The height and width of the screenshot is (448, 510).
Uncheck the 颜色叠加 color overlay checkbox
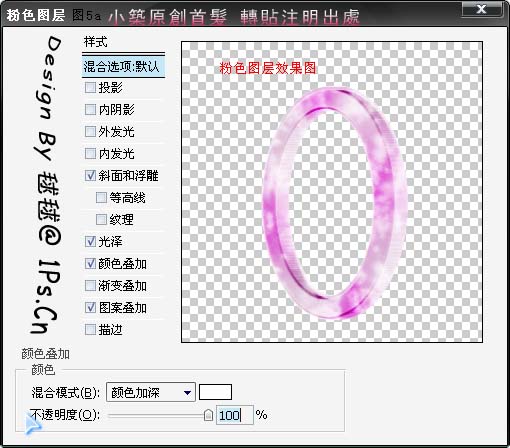tap(90, 264)
